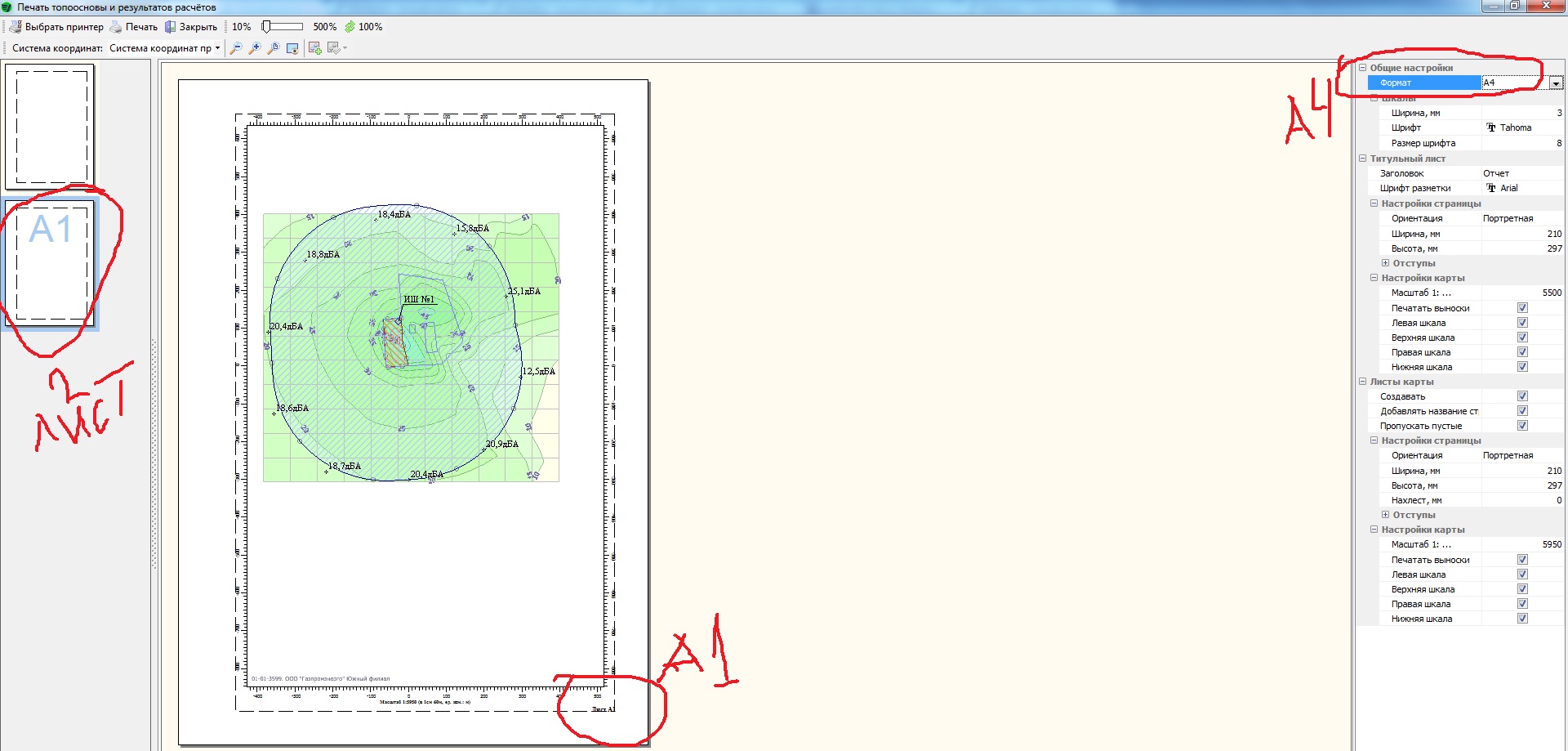The height and width of the screenshot is (751, 1568).
Task: Toggle the Пропускать пустые checkbox
Action: 1522,426
